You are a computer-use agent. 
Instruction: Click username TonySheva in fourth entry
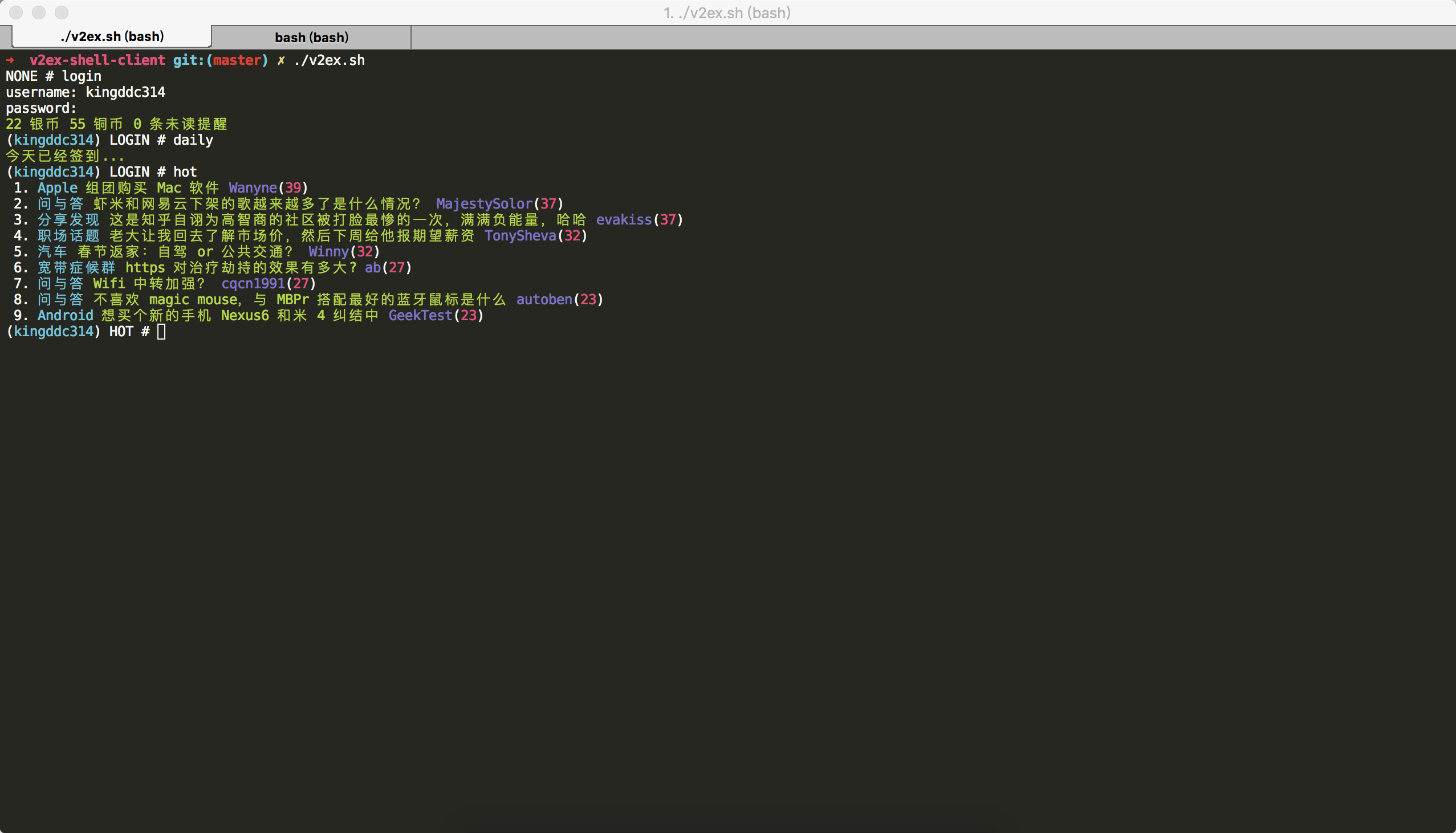(x=520, y=236)
